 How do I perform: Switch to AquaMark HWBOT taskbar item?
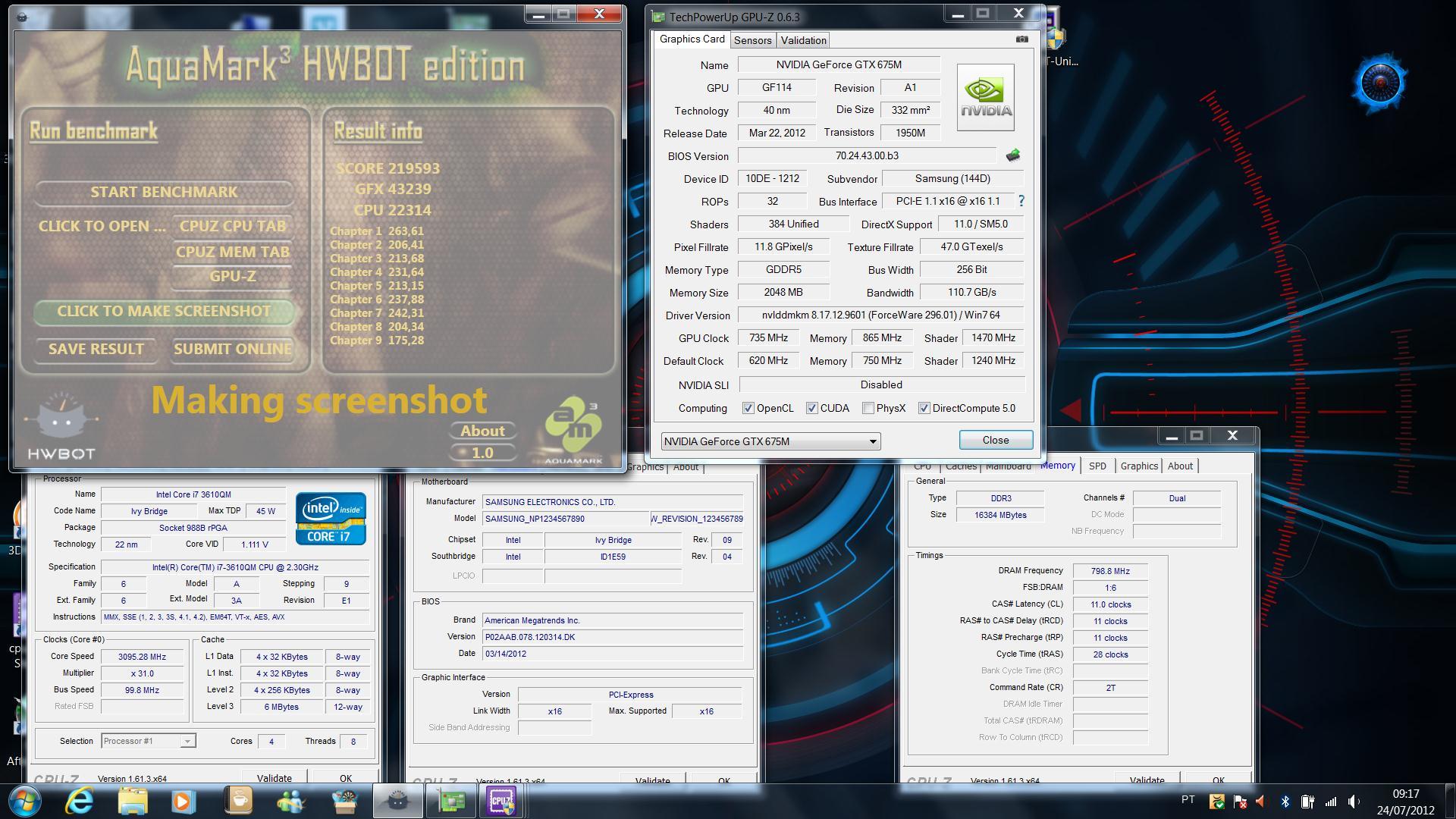[x=398, y=801]
